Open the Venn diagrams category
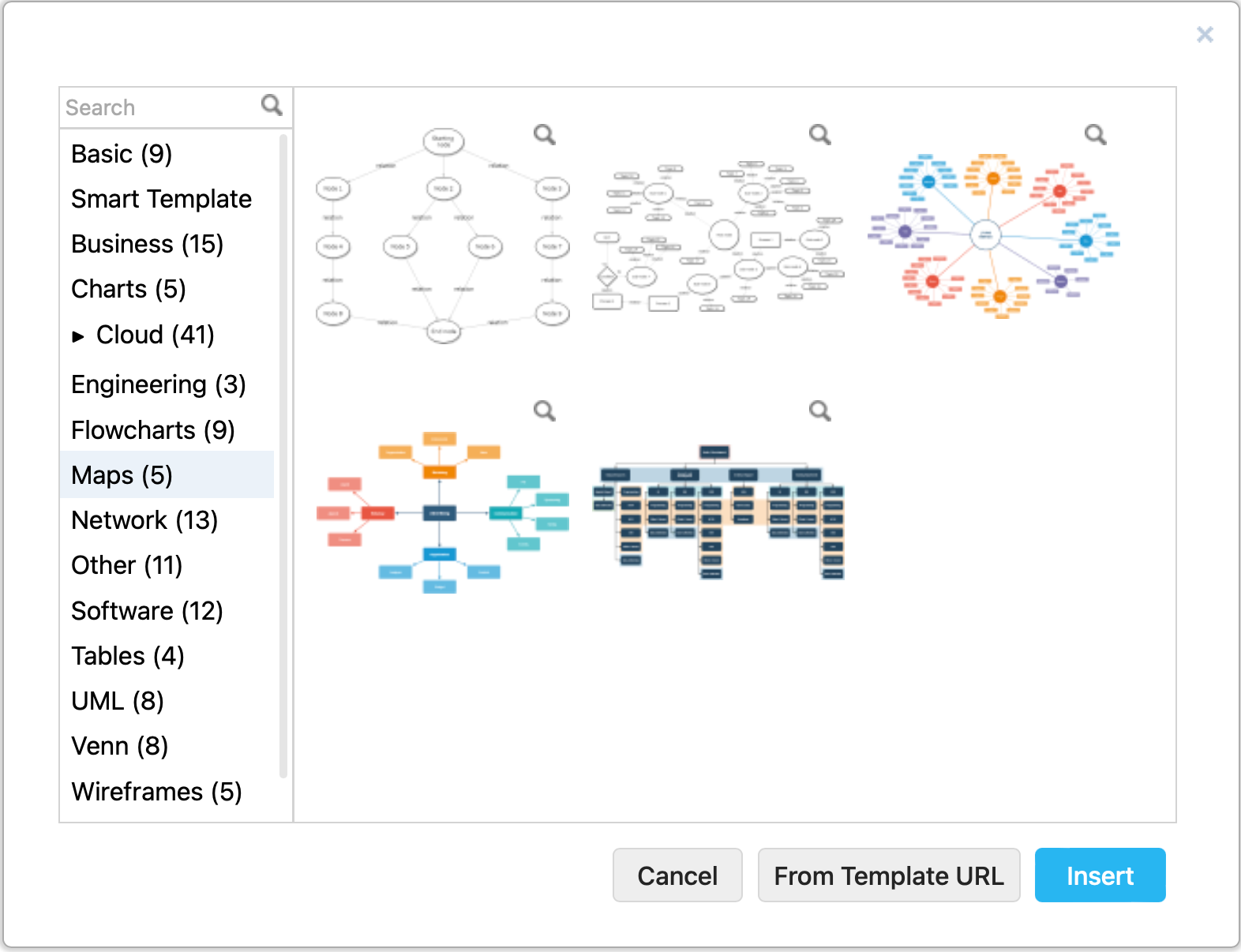 point(119,746)
